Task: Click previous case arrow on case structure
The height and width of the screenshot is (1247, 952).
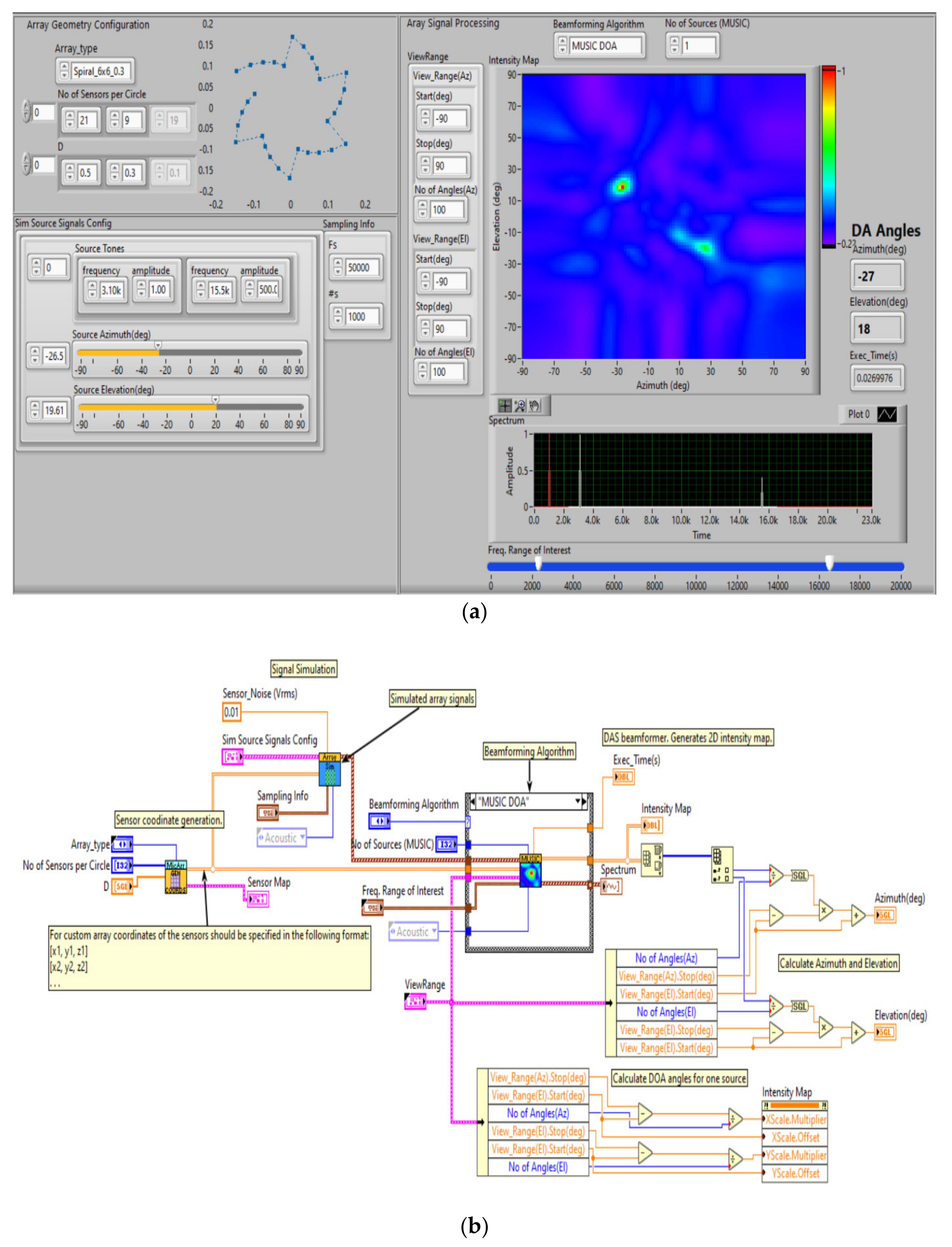Action: pyautogui.click(x=473, y=801)
